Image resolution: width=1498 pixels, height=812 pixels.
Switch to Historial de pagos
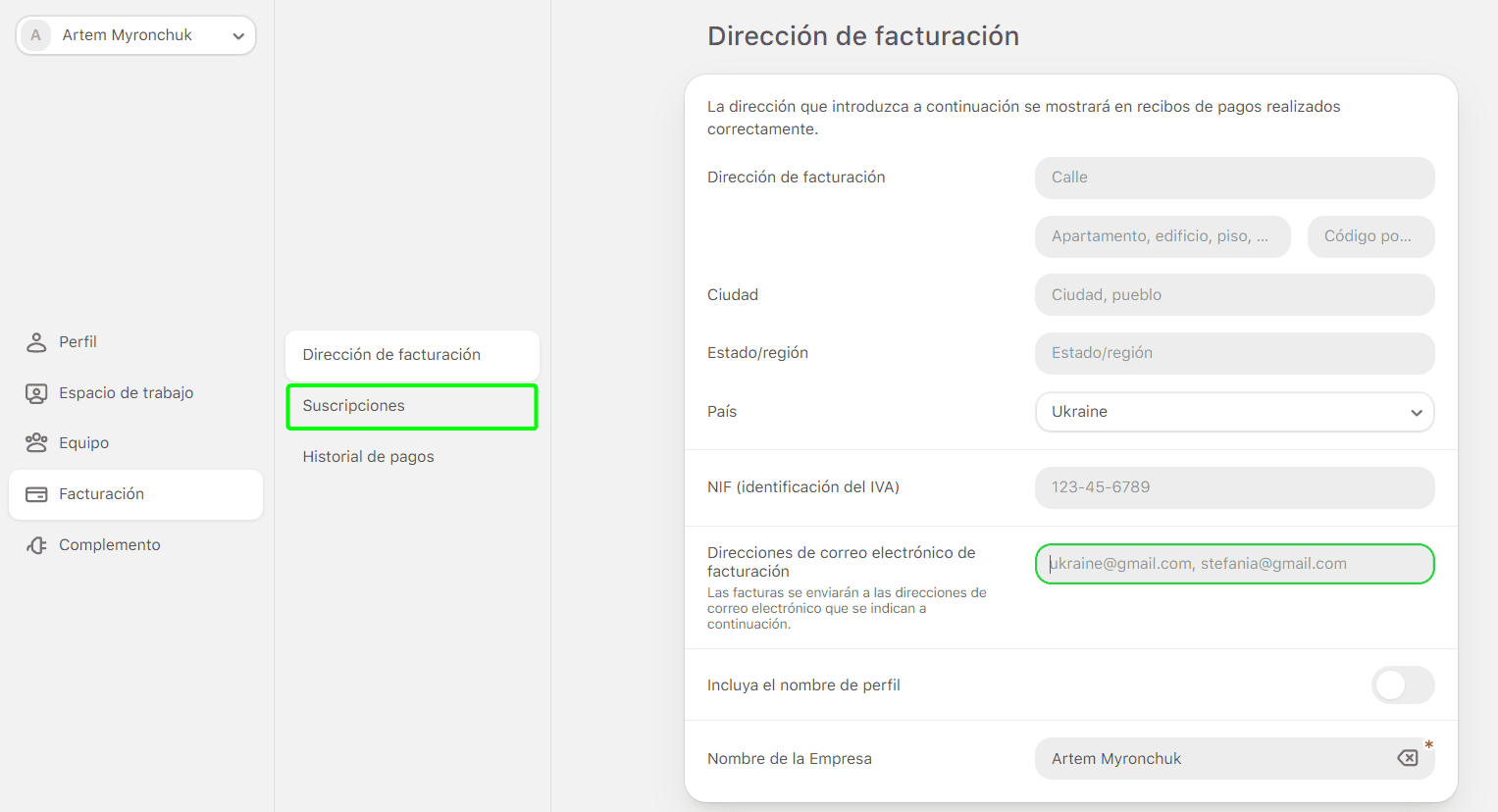[368, 456]
